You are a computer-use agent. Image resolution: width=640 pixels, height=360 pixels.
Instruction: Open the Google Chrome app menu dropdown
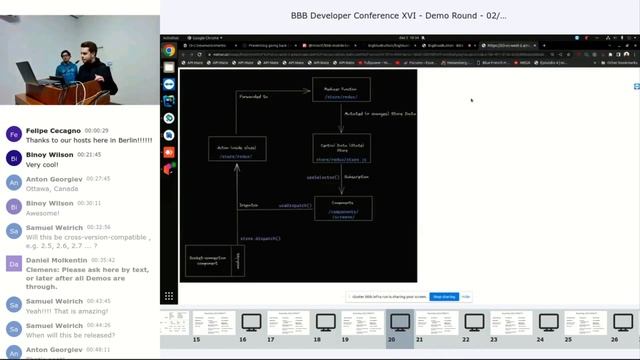pos(205,38)
